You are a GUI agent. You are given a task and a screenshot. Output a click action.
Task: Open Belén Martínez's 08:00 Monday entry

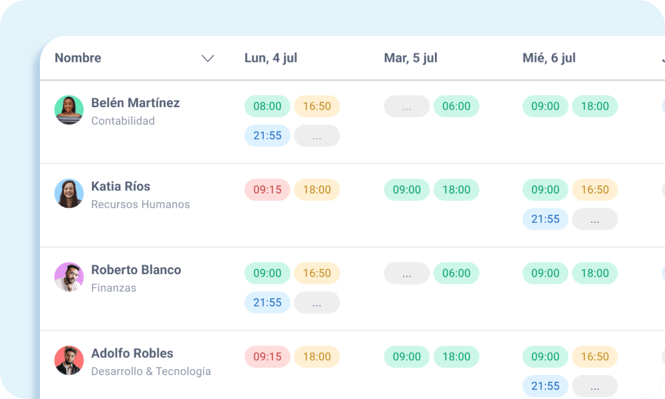pyautogui.click(x=267, y=106)
